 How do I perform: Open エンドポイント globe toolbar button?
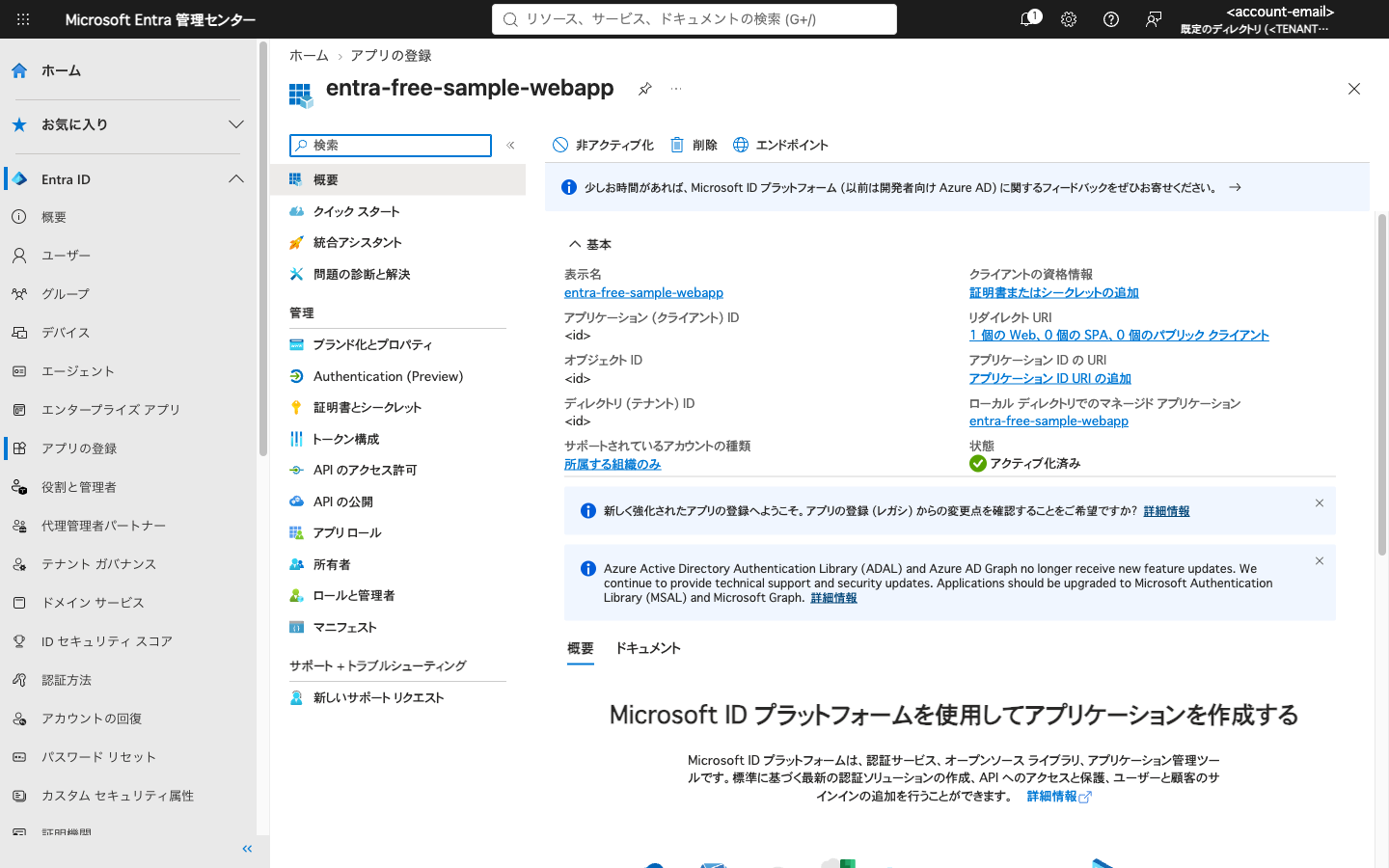(780, 145)
